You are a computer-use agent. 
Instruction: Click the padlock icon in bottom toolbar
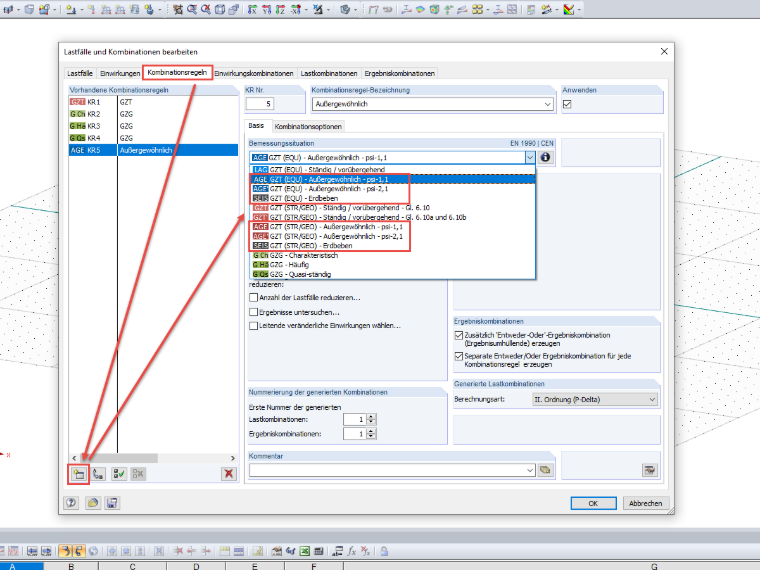(384, 551)
